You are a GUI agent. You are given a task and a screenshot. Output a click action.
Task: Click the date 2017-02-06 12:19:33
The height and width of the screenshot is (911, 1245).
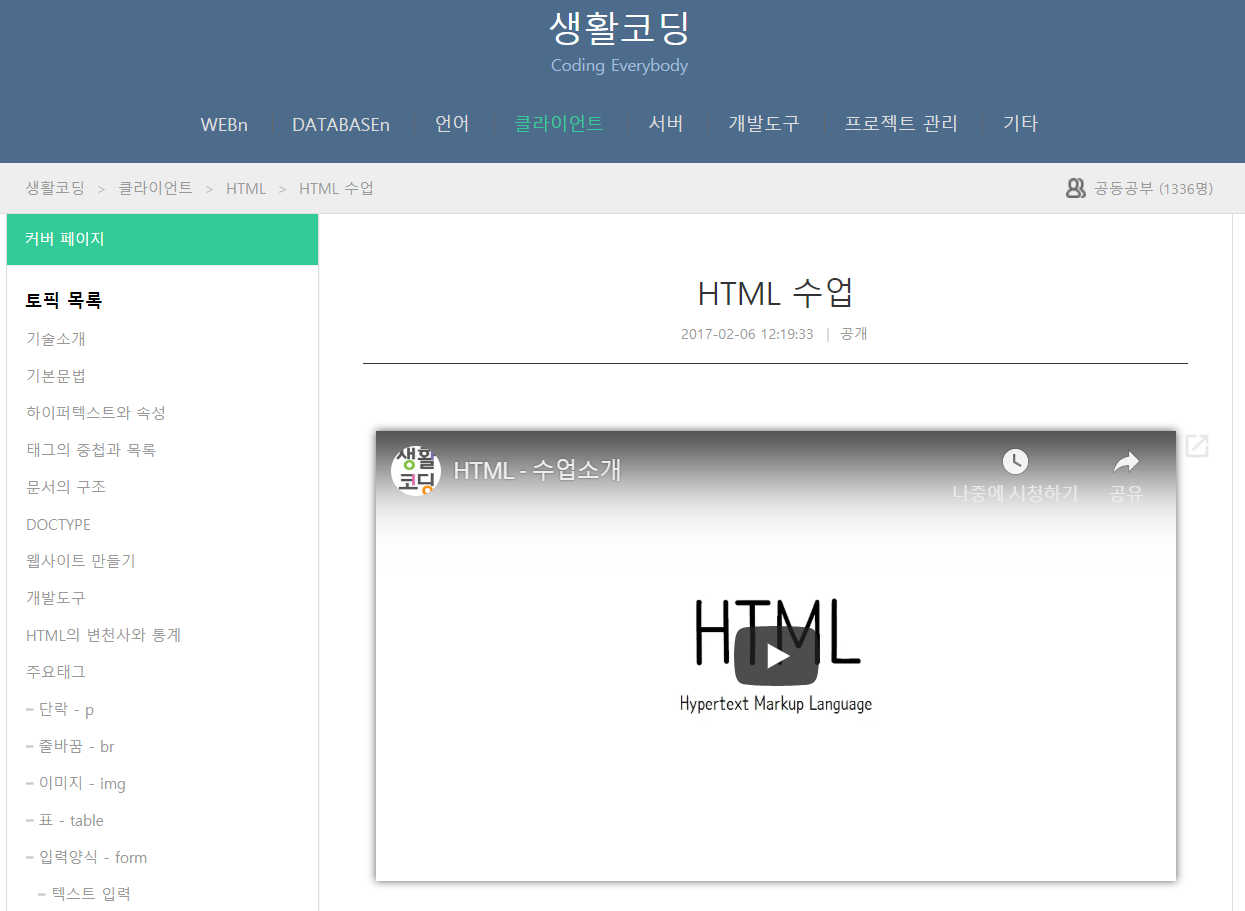[x=747, y=334]
